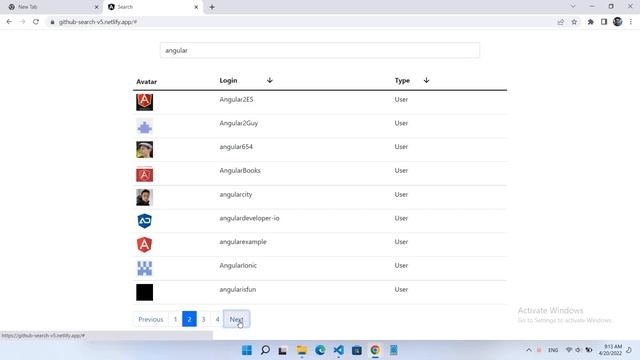Go back with browser back arrow
640x360 pixels.
(x=9, y=22)
